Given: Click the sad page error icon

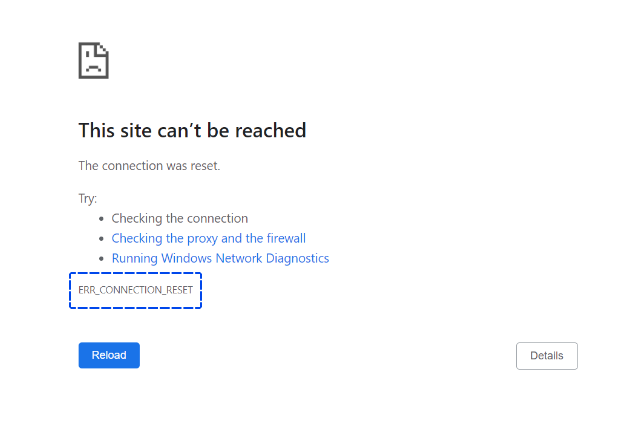Looking at the screenshot, I should (x=93, y=60).
